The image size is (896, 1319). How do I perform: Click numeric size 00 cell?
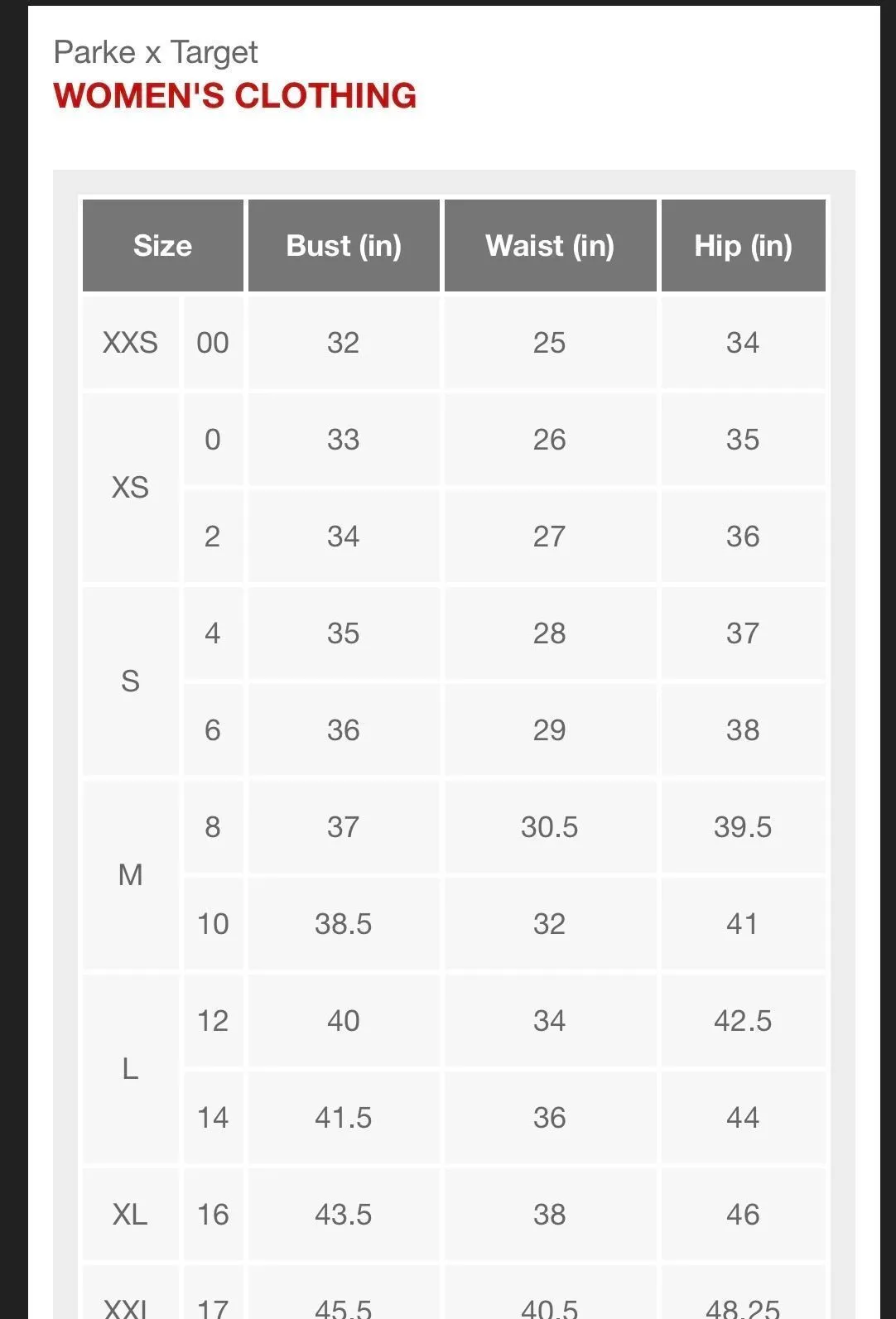click(213, 342)
